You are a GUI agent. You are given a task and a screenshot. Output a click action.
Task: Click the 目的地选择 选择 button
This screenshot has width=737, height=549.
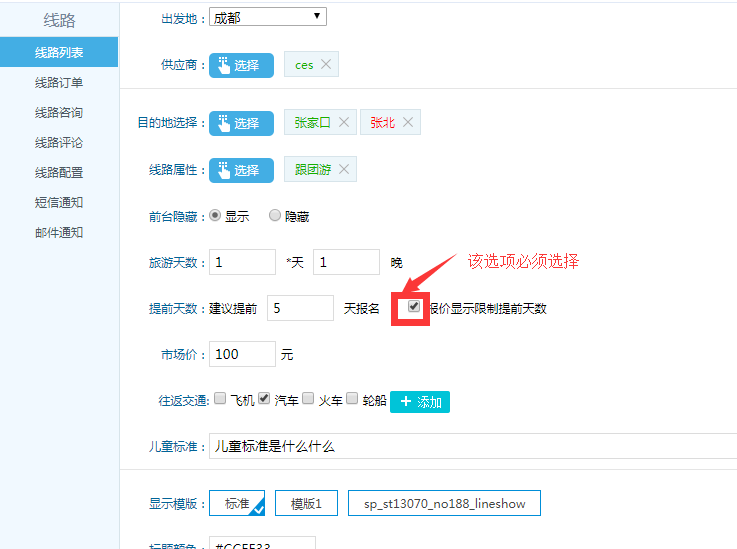click(241, 123)
